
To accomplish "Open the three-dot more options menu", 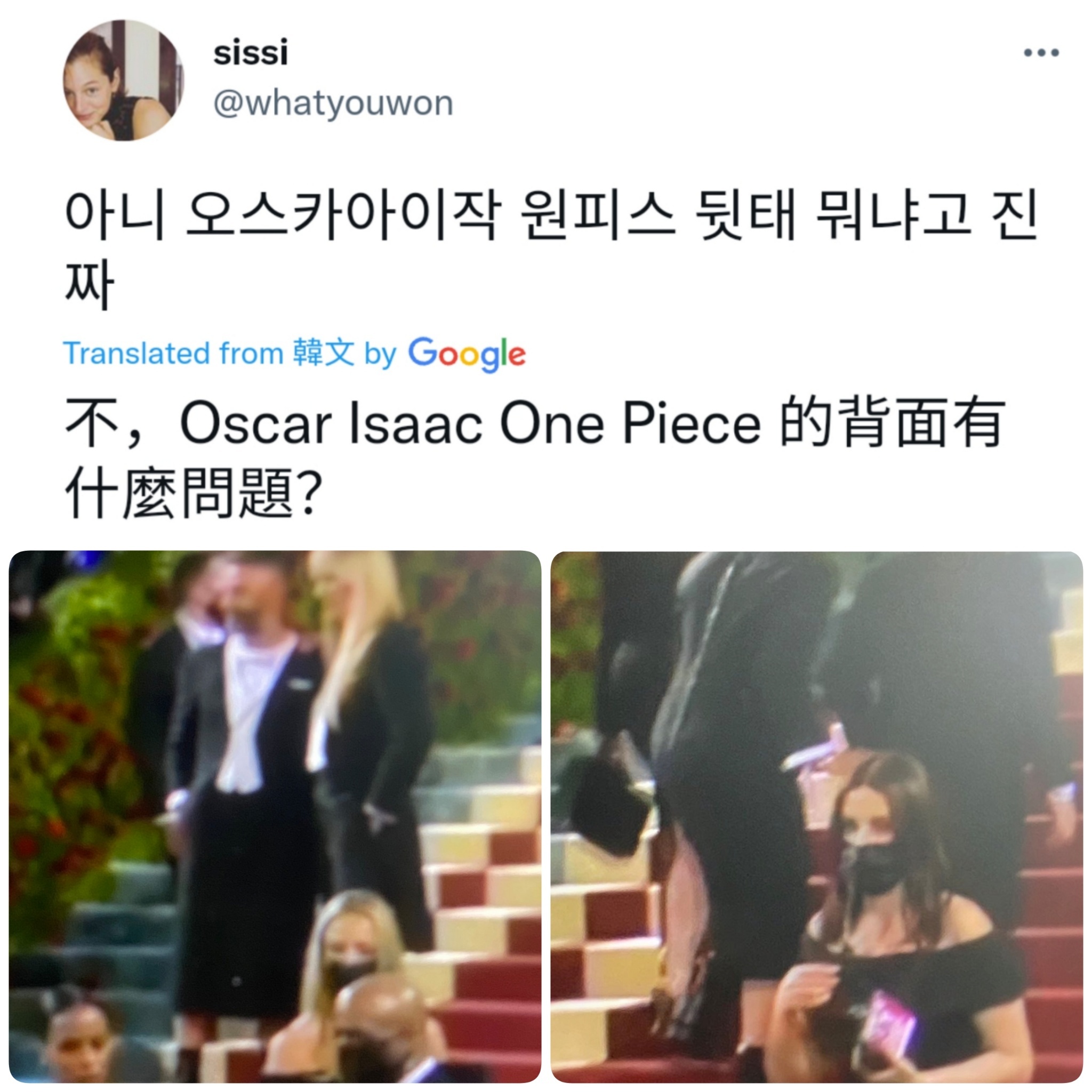I will point(1041,53).
